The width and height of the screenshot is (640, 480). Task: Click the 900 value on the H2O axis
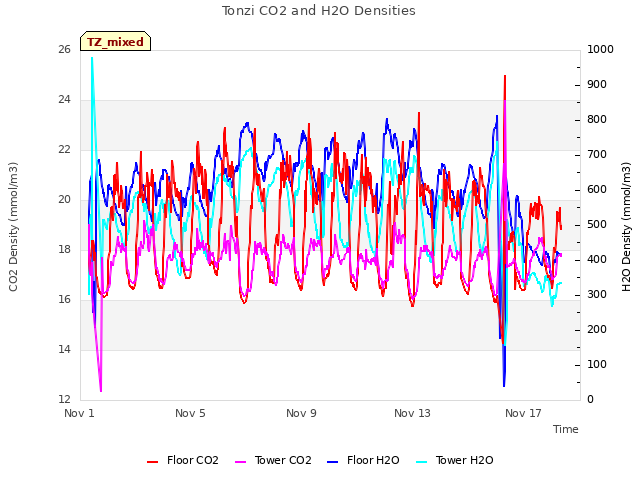(x=597, y=85)
